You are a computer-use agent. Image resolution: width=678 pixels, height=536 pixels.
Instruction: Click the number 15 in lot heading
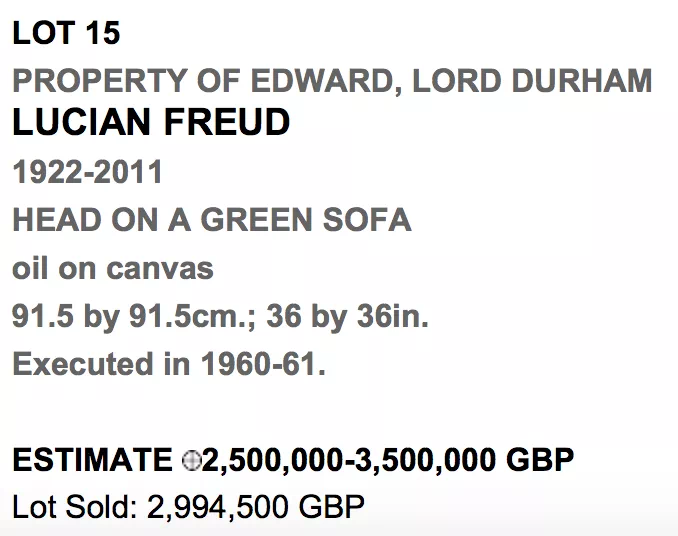pyautogui.click(x=103, y=33)
